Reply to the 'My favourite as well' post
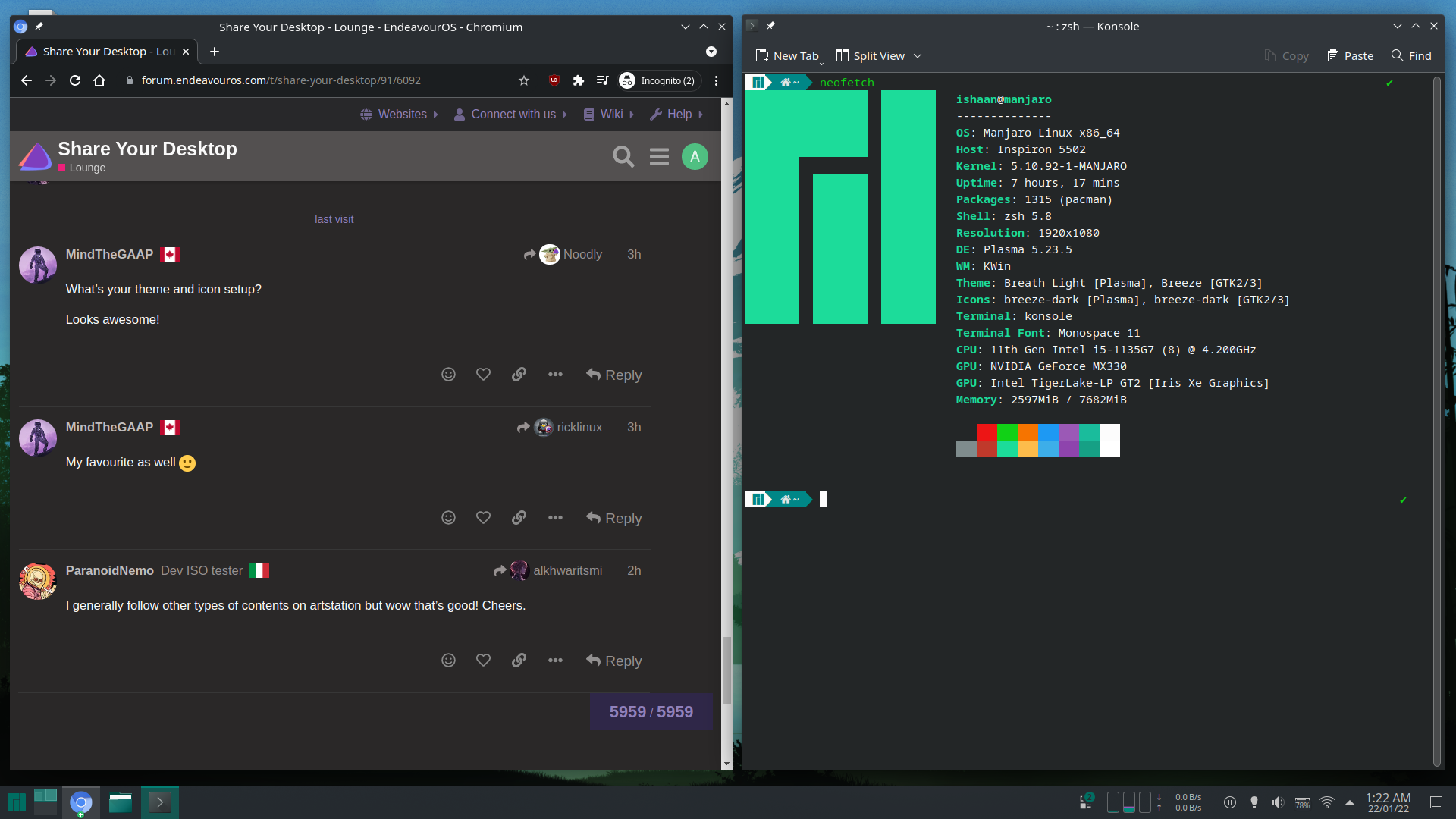1456x819 pixels. coord(614,518)
